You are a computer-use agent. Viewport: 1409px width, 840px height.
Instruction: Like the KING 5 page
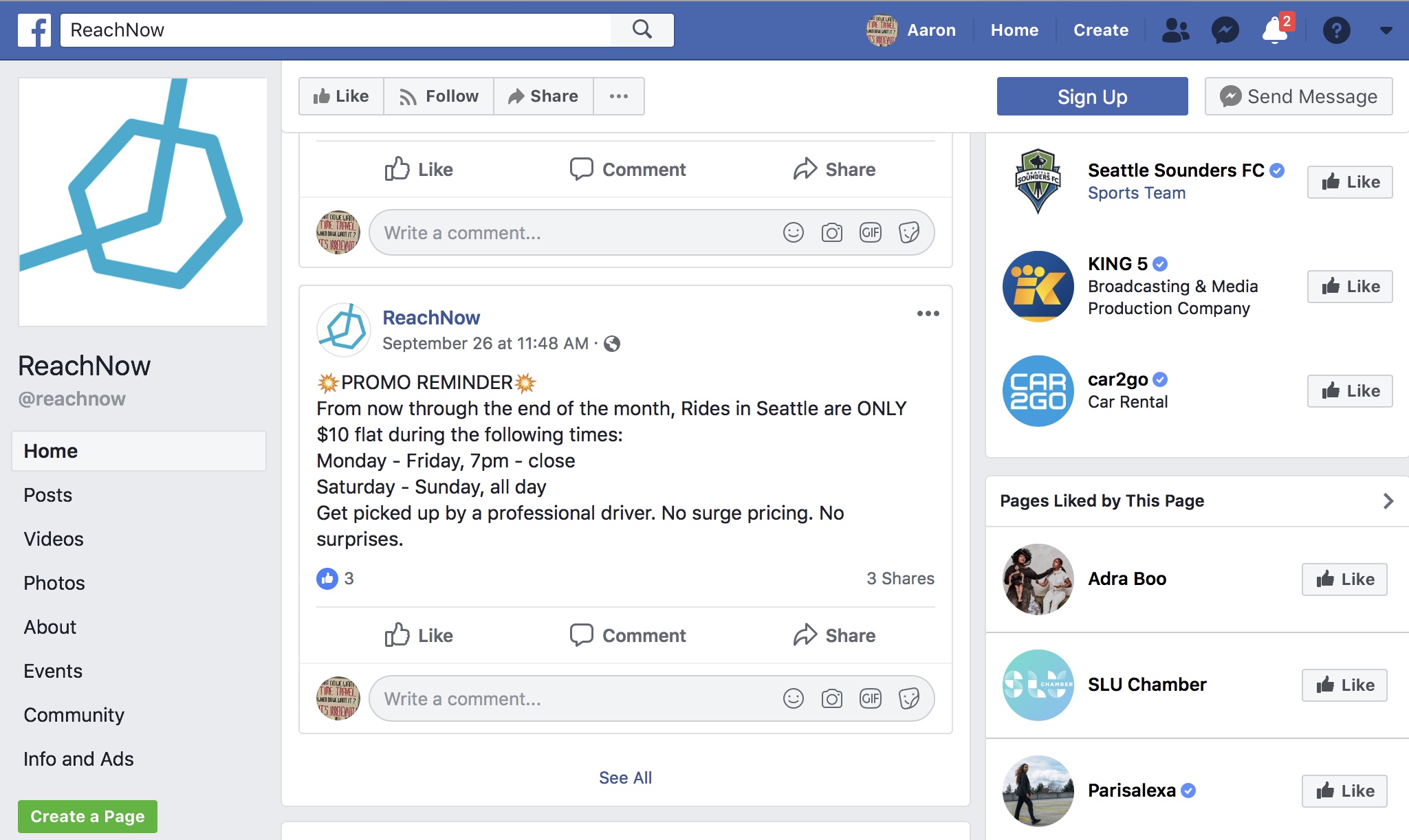[1350, 287]
